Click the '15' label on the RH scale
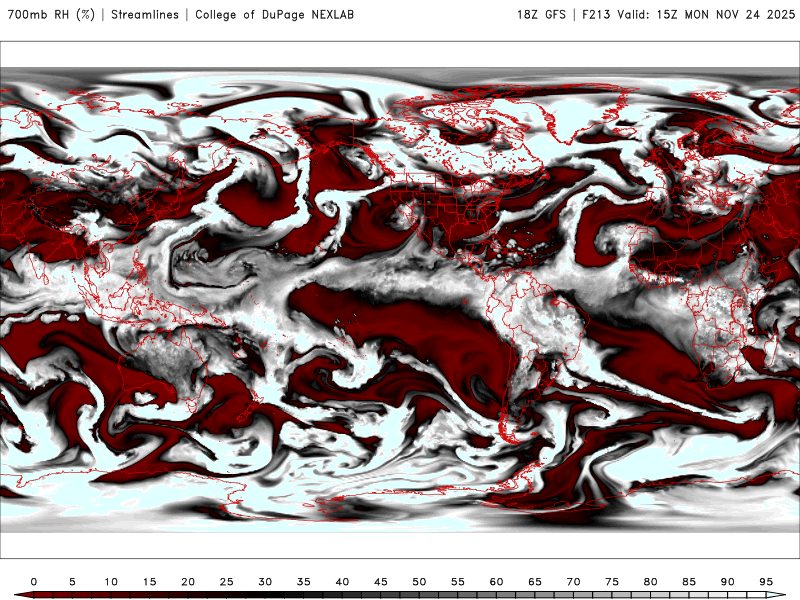The height and width of the screenshot is (600, 800). tap(149, 582)
